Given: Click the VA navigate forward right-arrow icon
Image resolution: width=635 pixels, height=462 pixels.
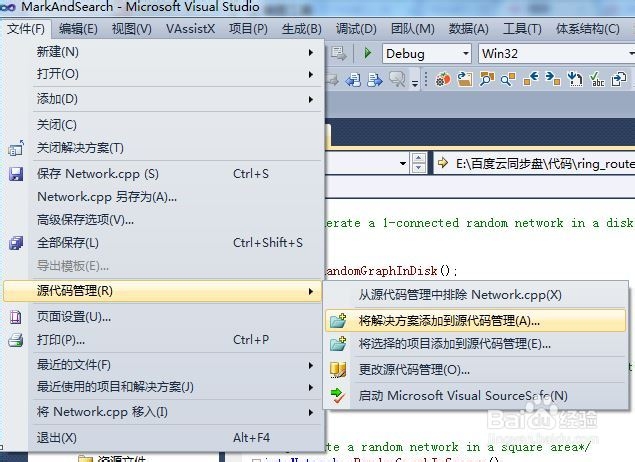Looking at the screenshot, I should [553, 79].
